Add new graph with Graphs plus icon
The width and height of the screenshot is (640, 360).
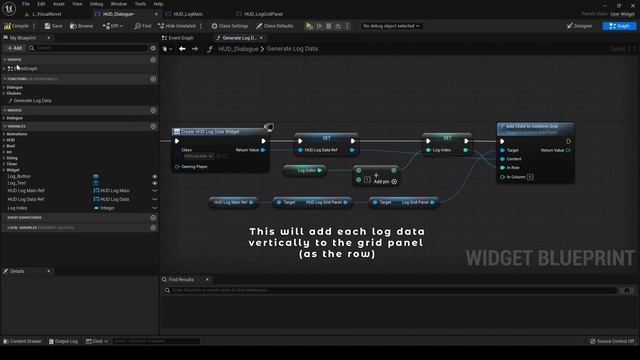click(x=153, y=60)
